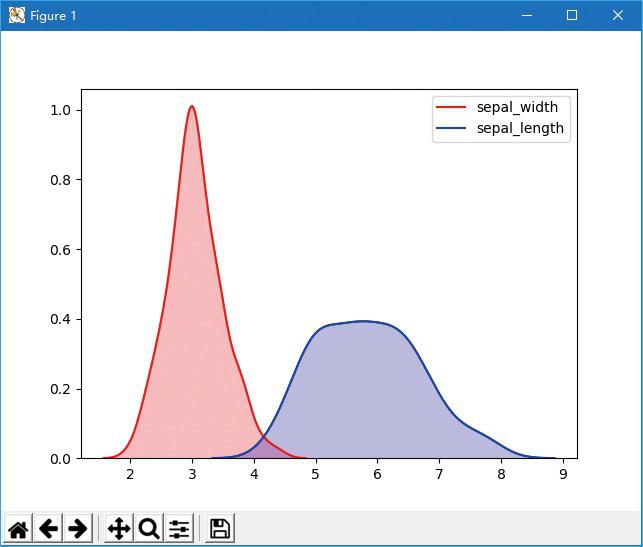The height and width of the screenshot is (547, 643).
Task: Click the blue sepal_length legend line
Action: coord(451,128)
